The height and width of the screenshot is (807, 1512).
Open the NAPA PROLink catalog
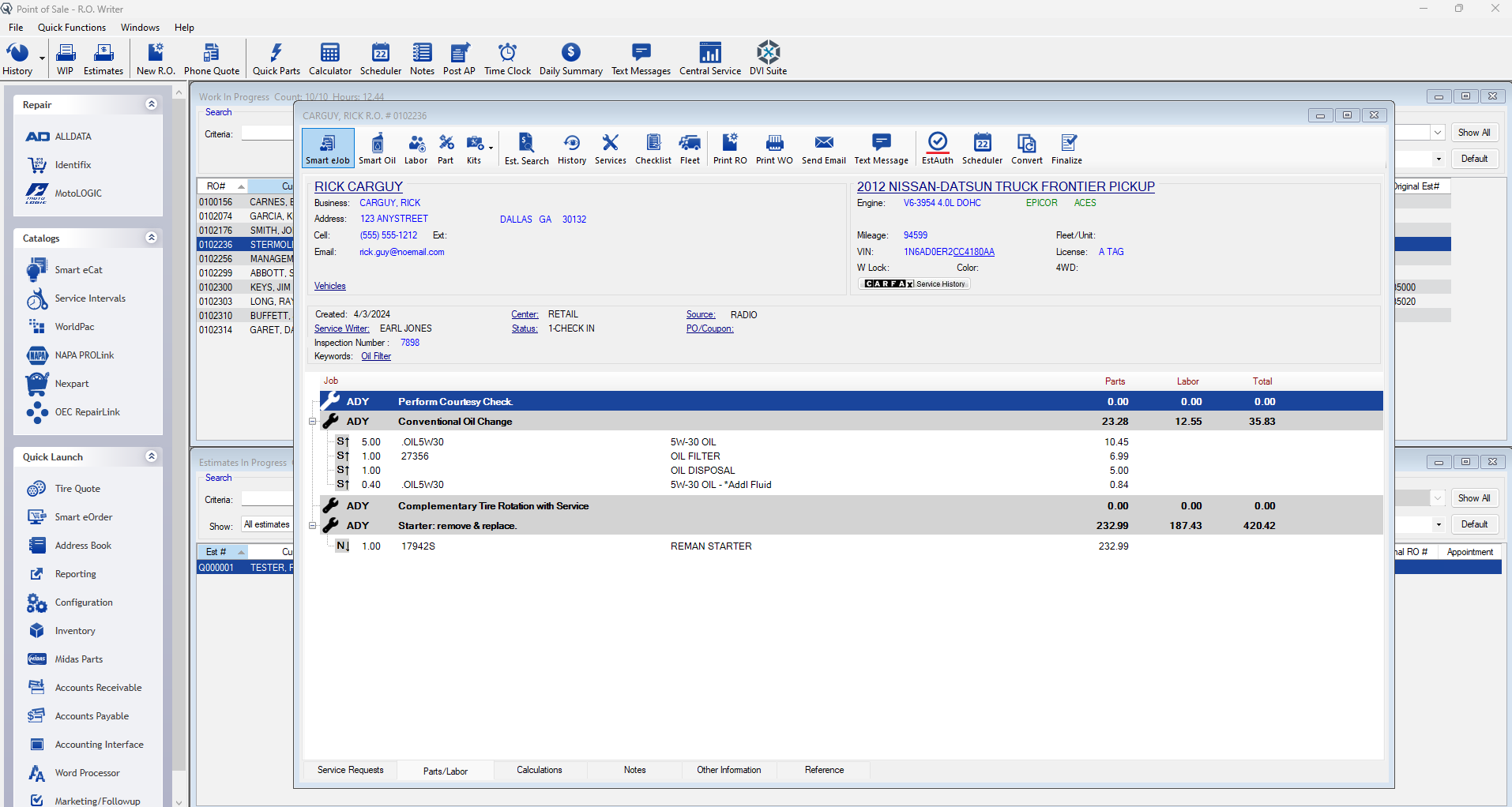81,355
